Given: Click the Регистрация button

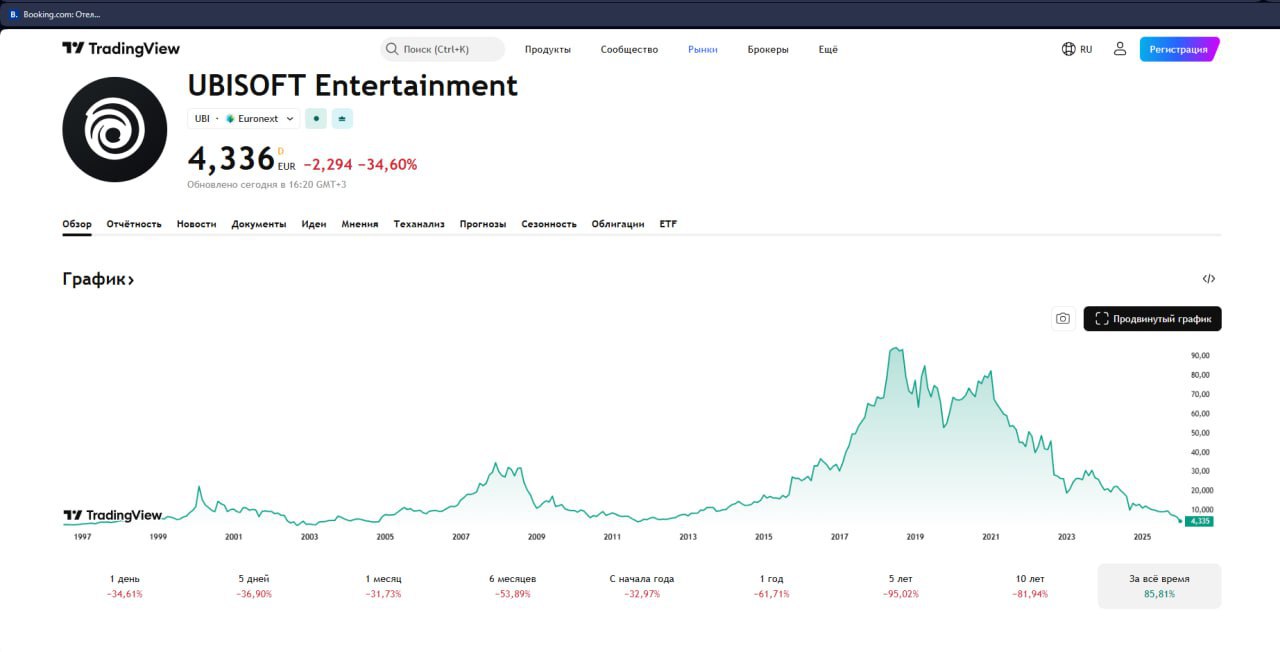Looking at the screenshot, I should [x=1178, y=49].
